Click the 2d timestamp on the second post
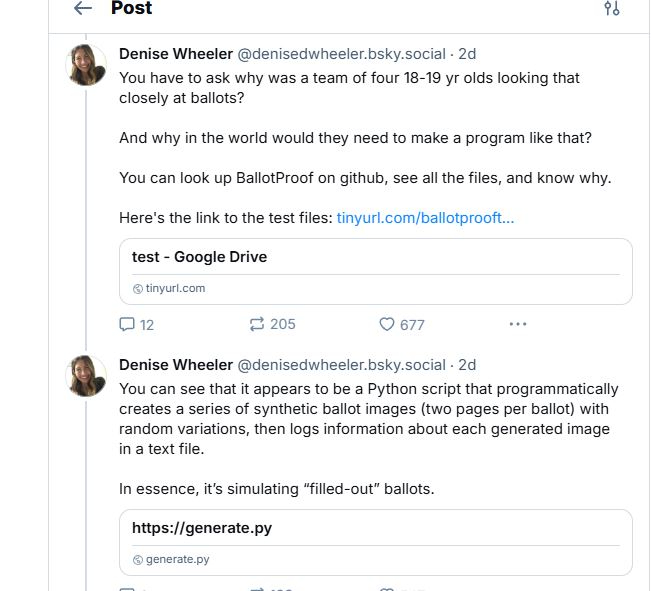This screenshot has width=651, height=591. (467, 365)
